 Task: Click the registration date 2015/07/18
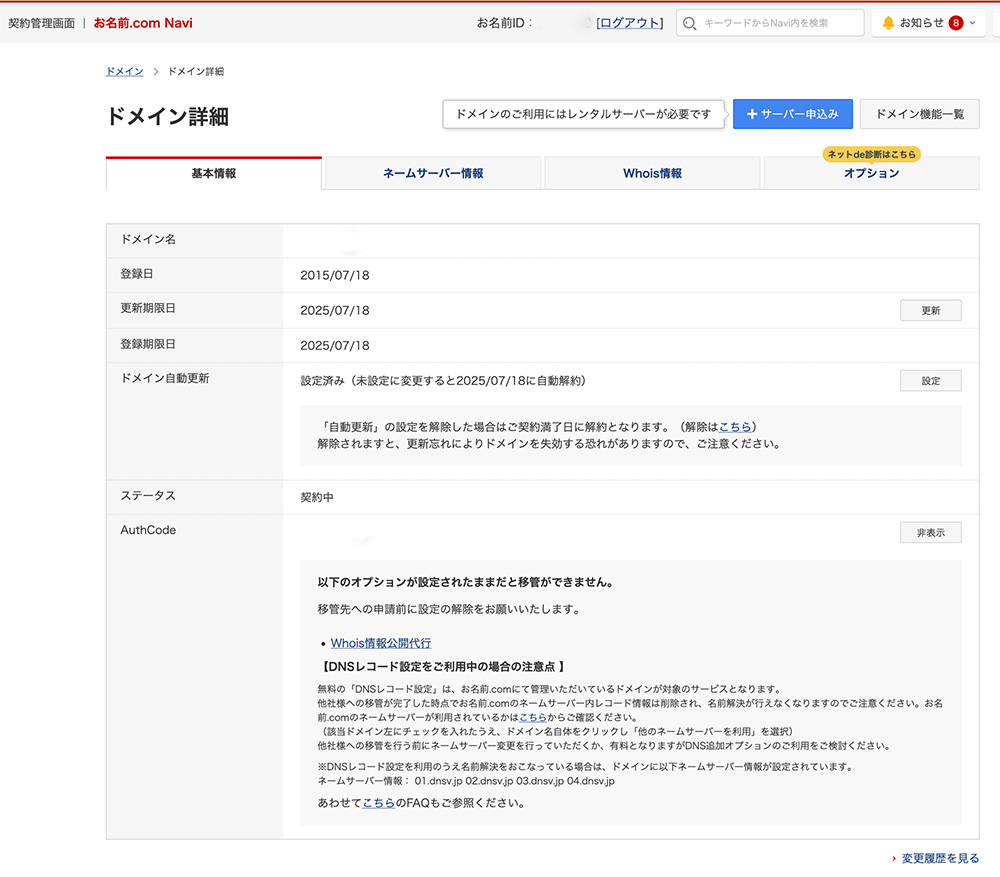point(335,276)
